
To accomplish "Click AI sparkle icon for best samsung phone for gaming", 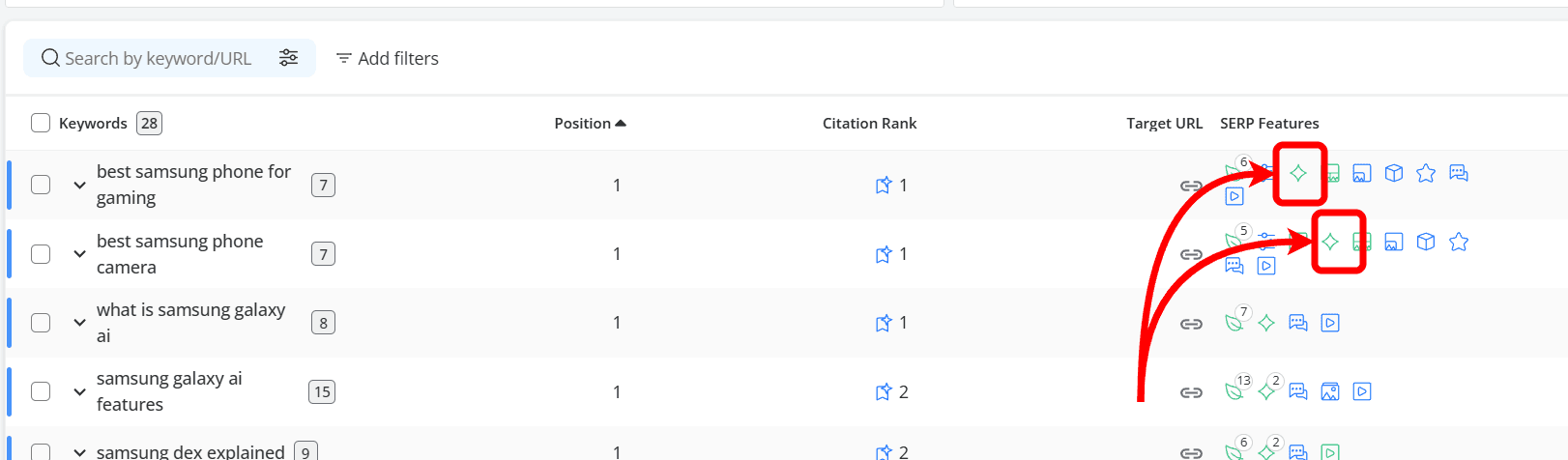I will click(x=1298, y=173).
